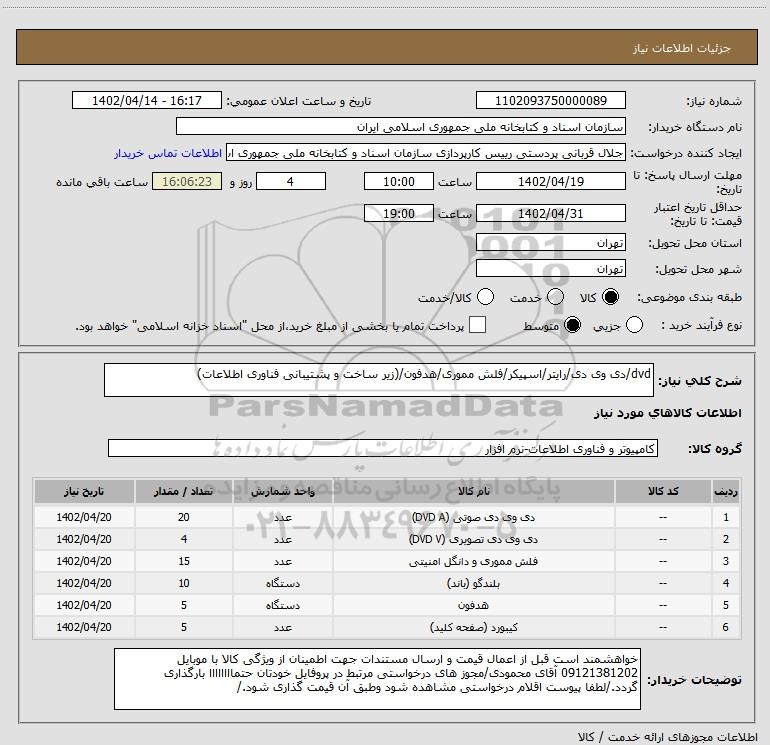Image resolution: width=770 pixels, height=745 pixels.
Task: Click the deadline time field 10:00
Action: 399,181
